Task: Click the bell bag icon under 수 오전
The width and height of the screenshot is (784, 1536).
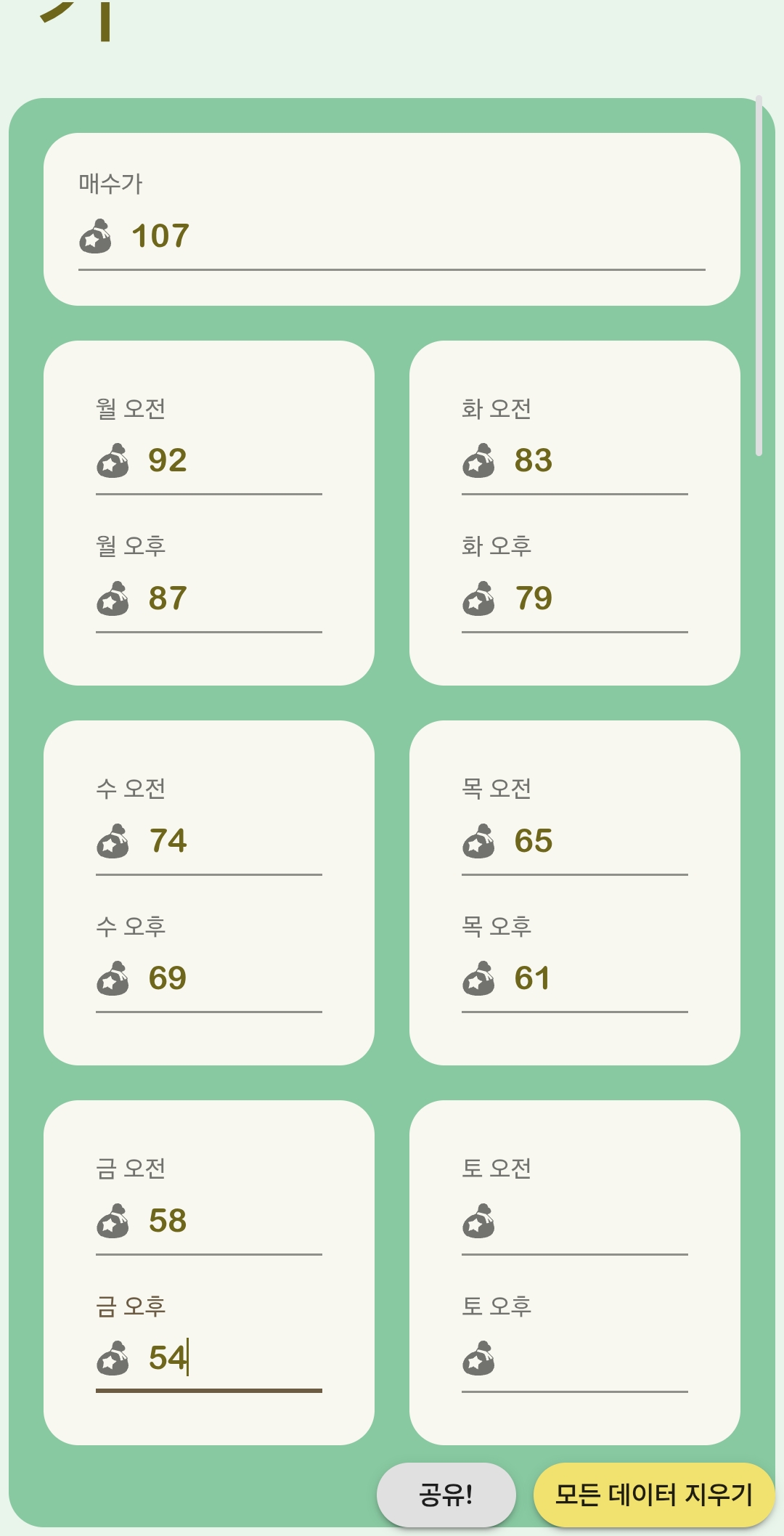Action: tap(113, 842)
